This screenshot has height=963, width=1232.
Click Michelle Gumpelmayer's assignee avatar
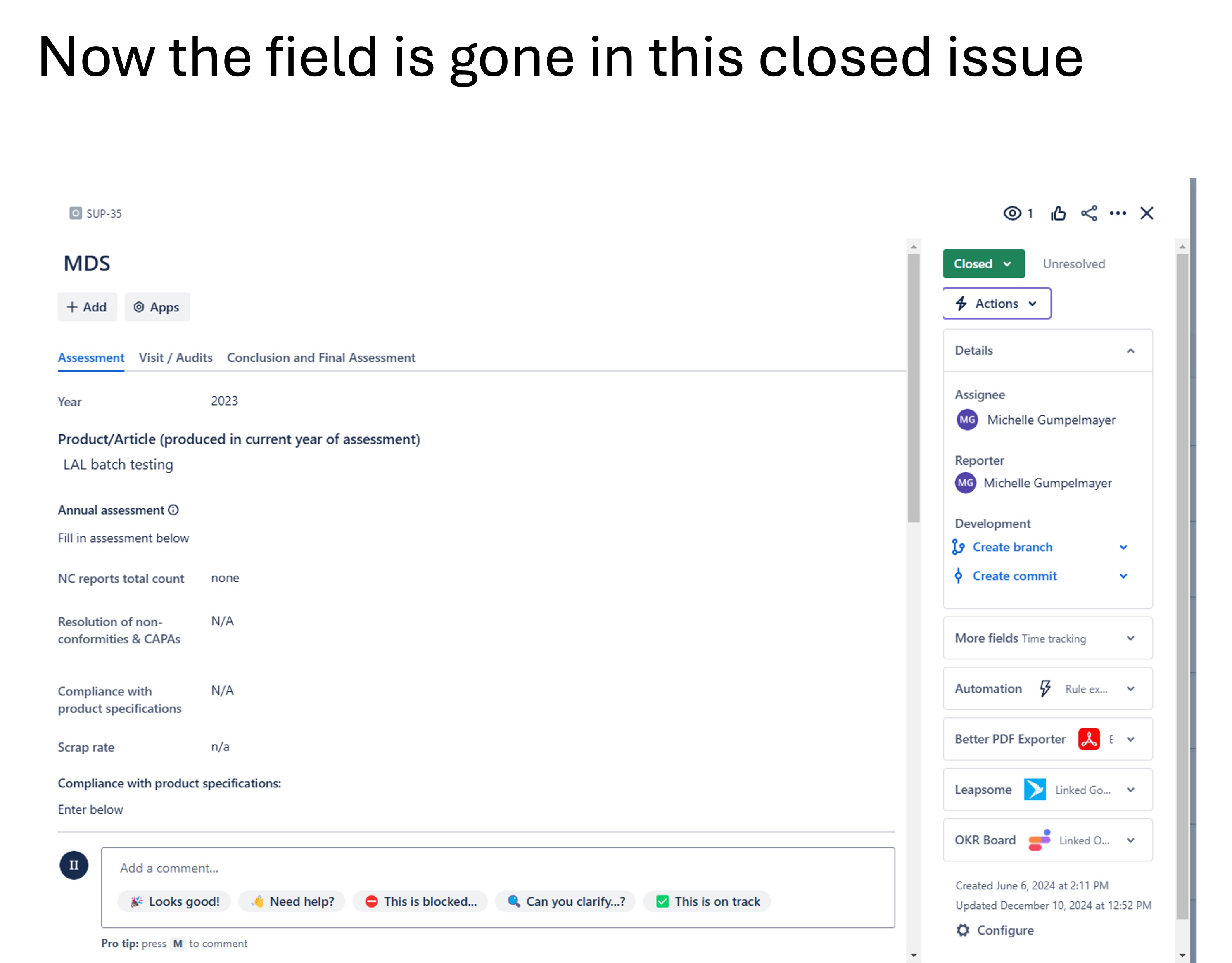(x=966, y=420)
